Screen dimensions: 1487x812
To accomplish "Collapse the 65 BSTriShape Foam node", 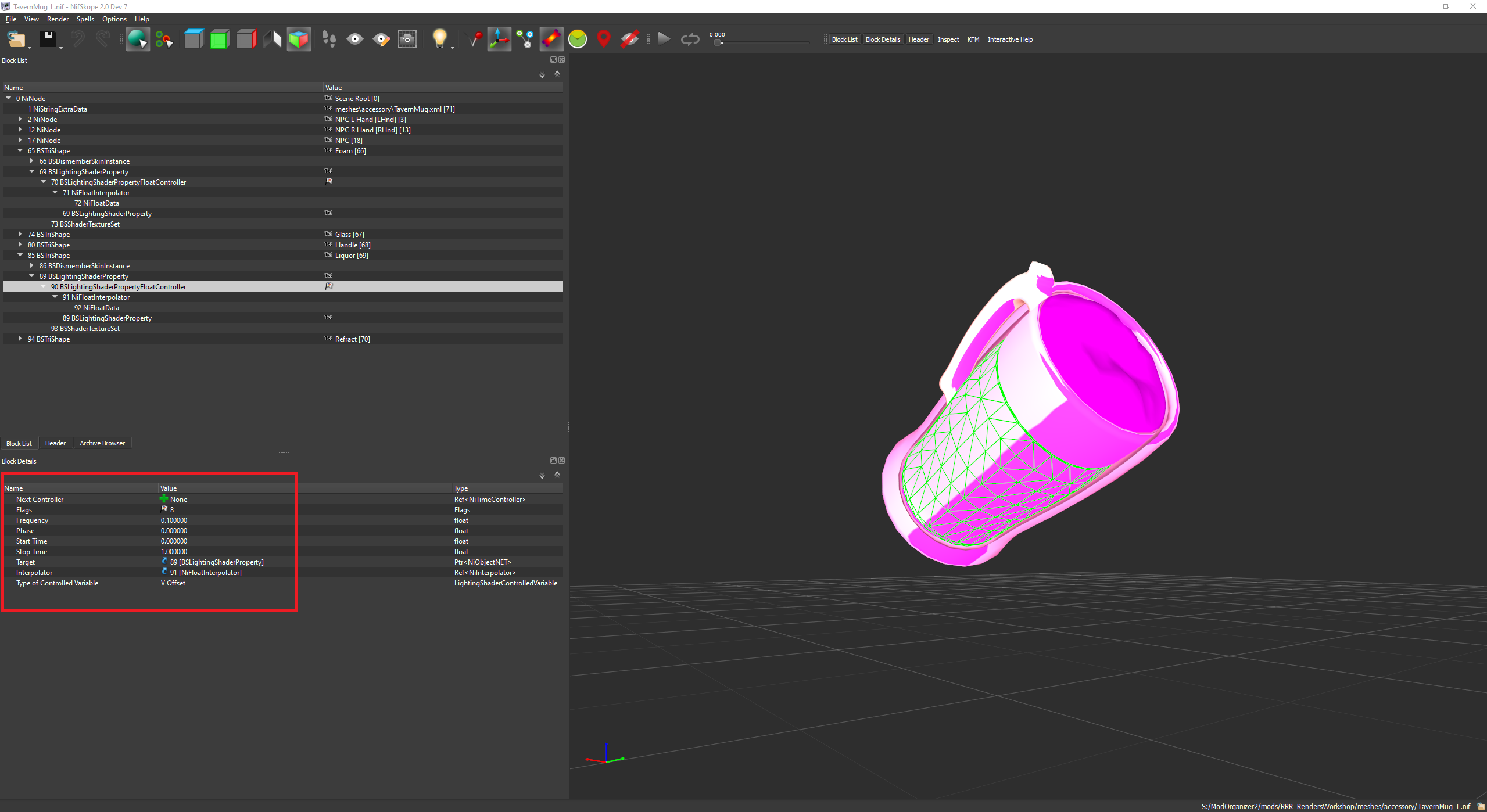I will tap(20, 150).
